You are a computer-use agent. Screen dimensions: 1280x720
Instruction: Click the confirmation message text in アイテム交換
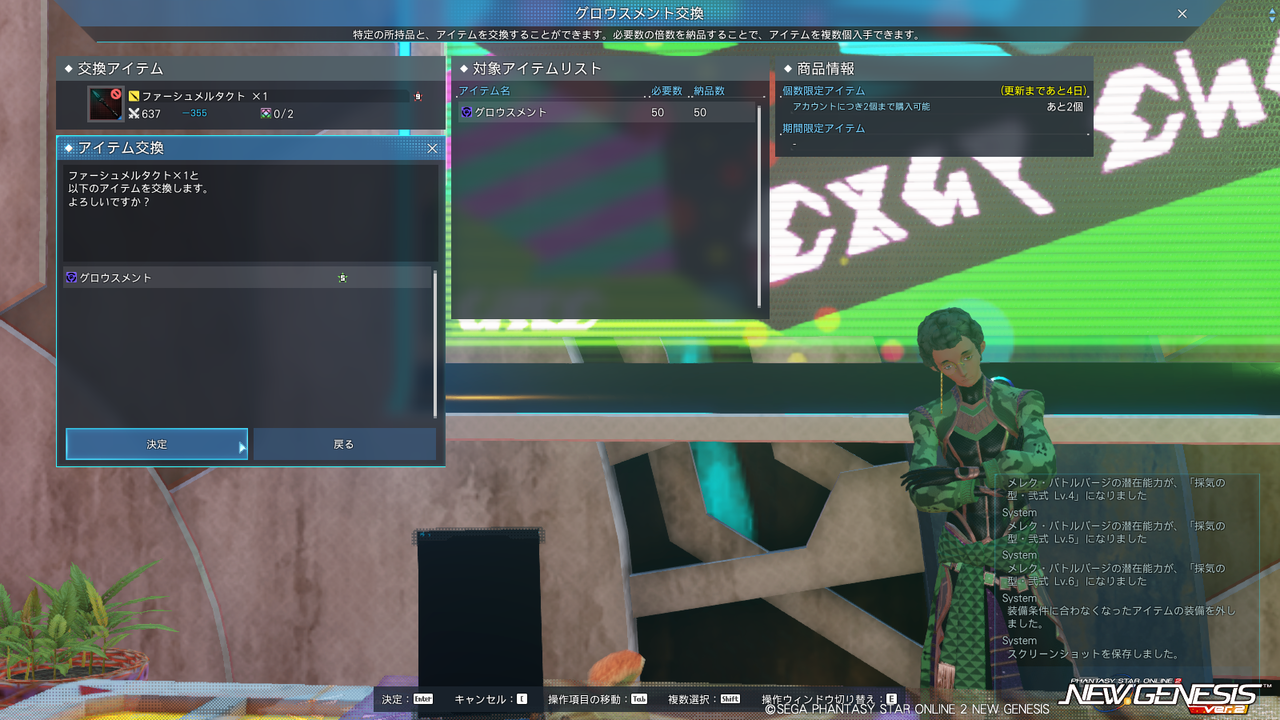coord(139,188)
